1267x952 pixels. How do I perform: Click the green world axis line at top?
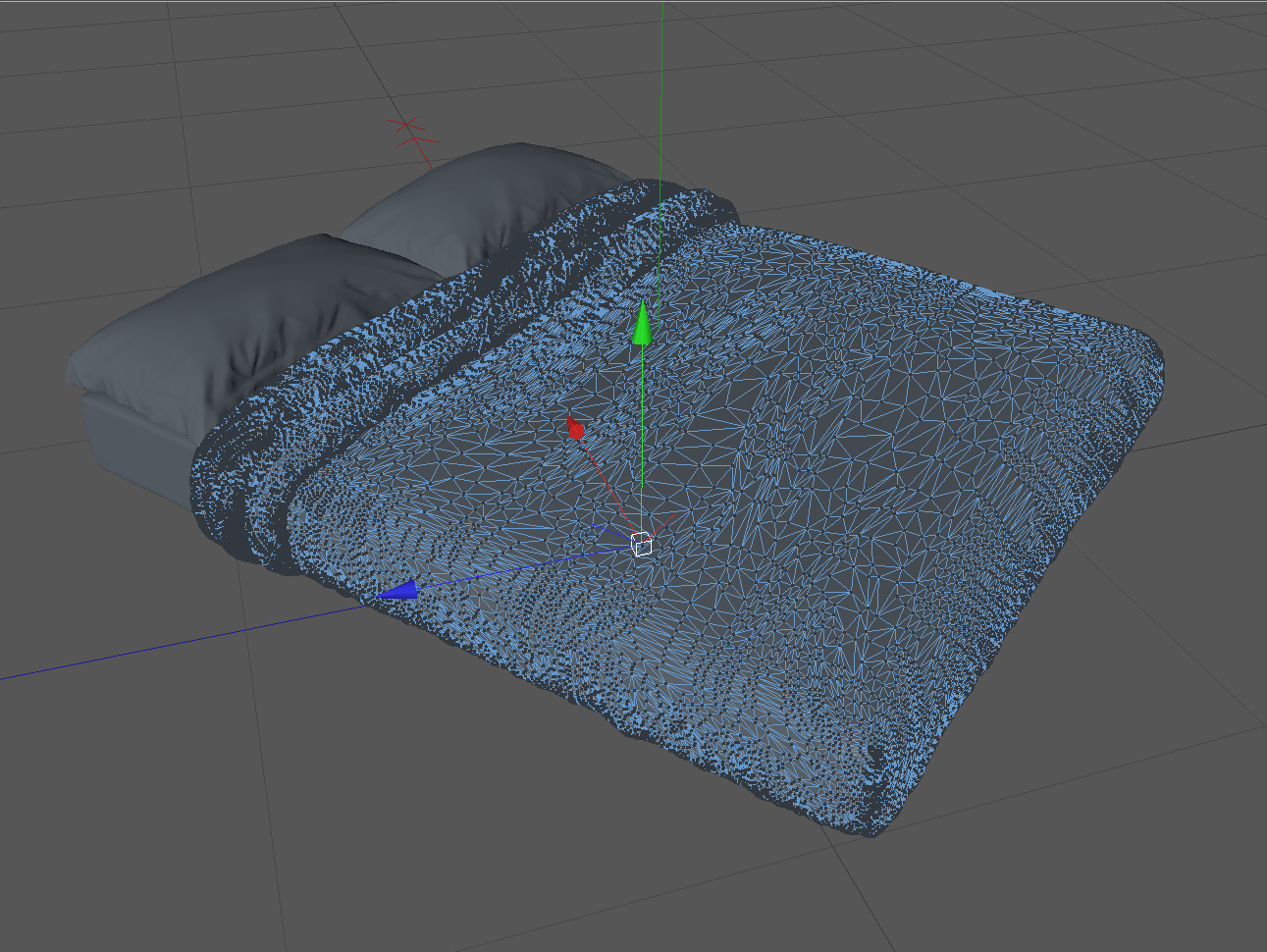(661, 88)
